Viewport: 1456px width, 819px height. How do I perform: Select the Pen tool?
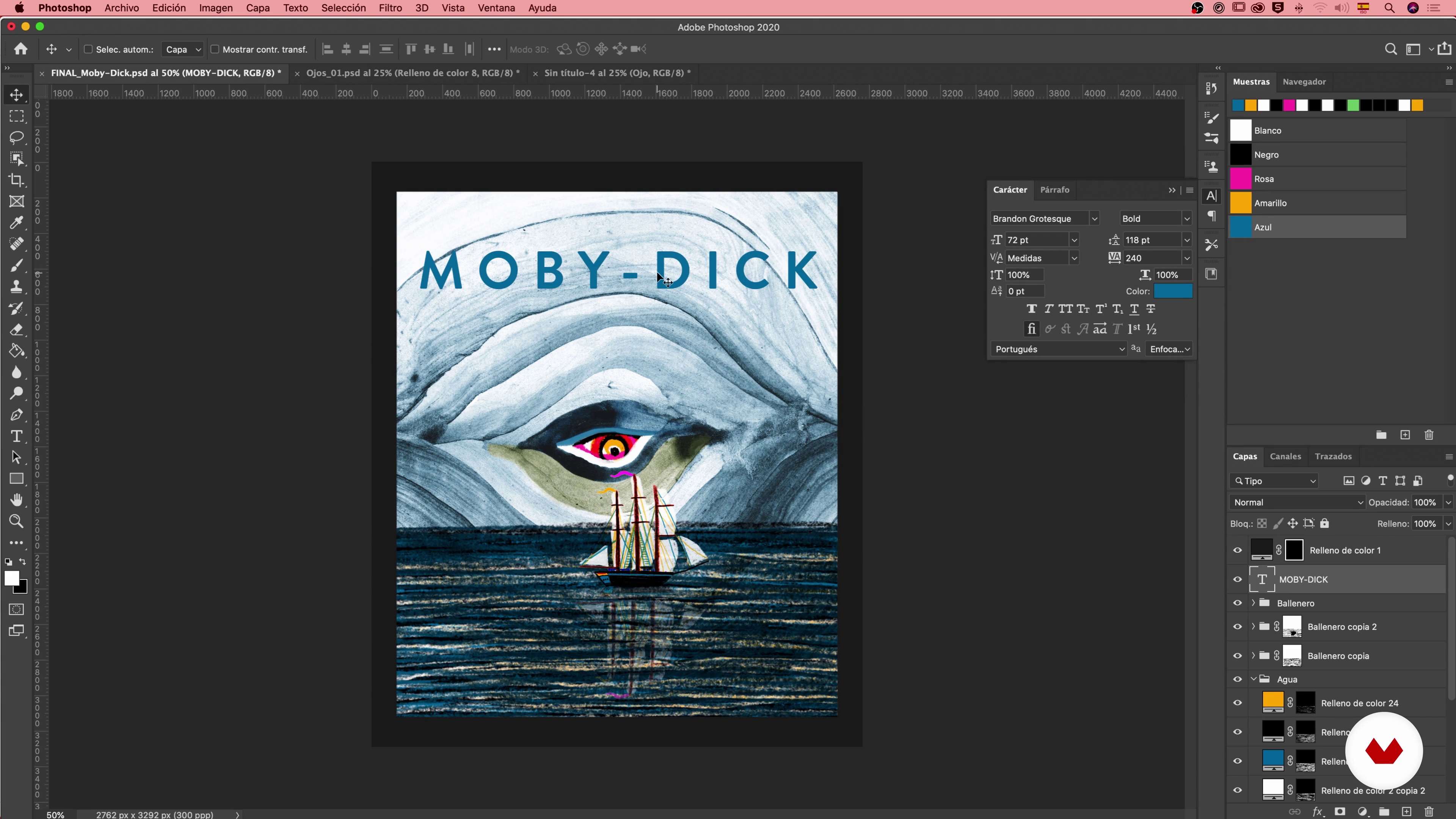16,415
